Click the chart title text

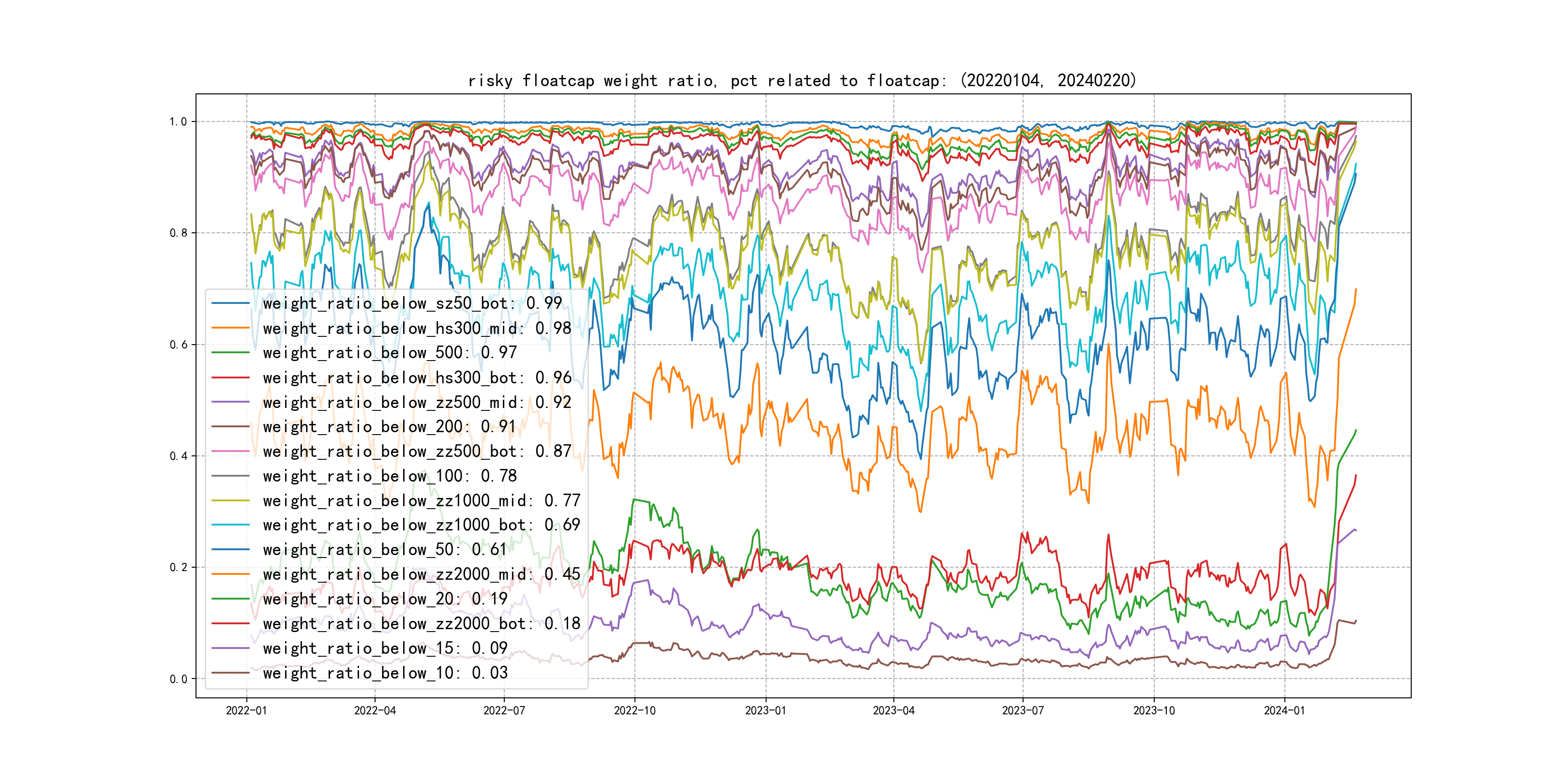(801, 81)
